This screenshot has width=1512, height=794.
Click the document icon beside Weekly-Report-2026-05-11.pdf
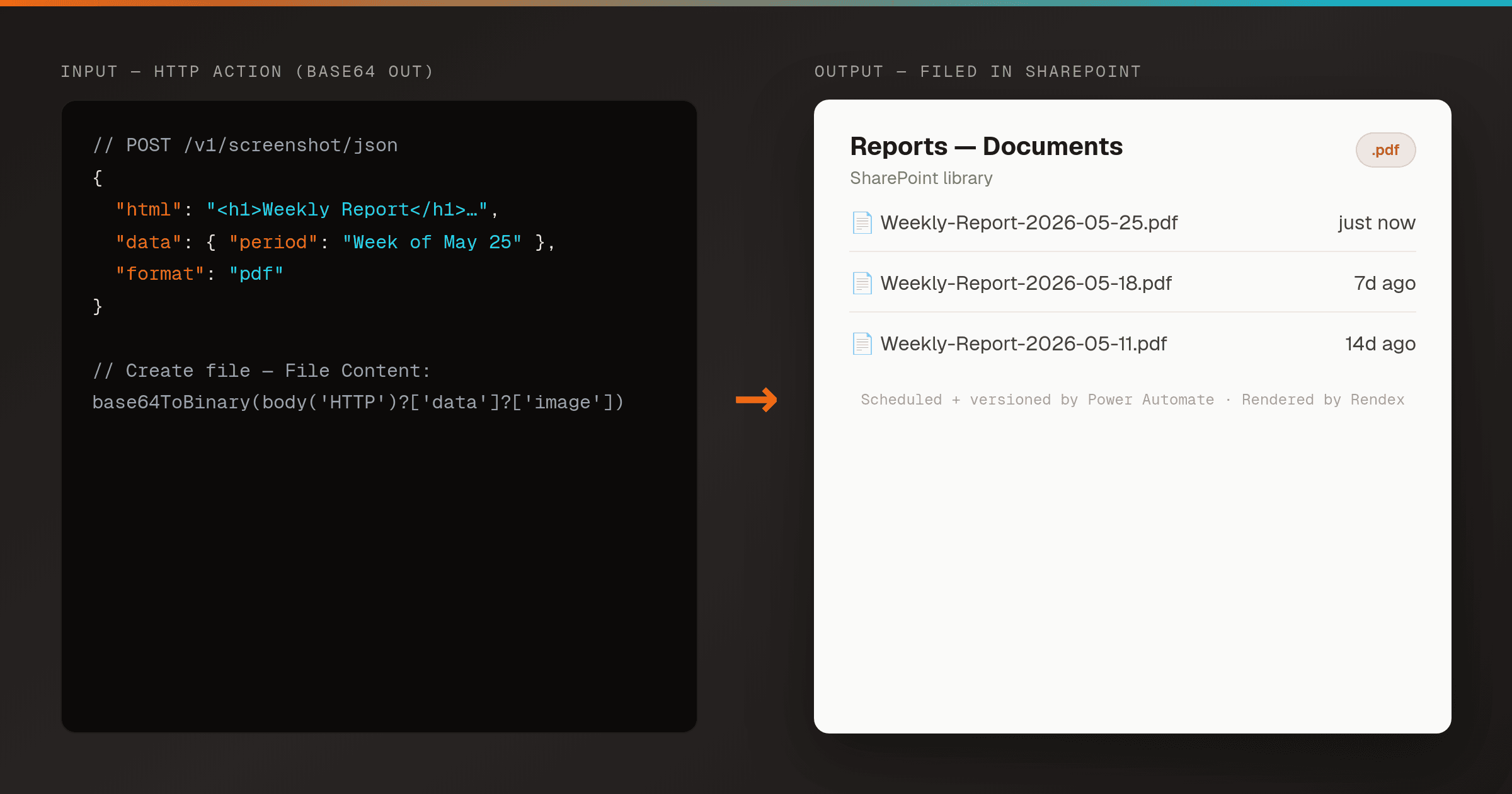point(862,343)
